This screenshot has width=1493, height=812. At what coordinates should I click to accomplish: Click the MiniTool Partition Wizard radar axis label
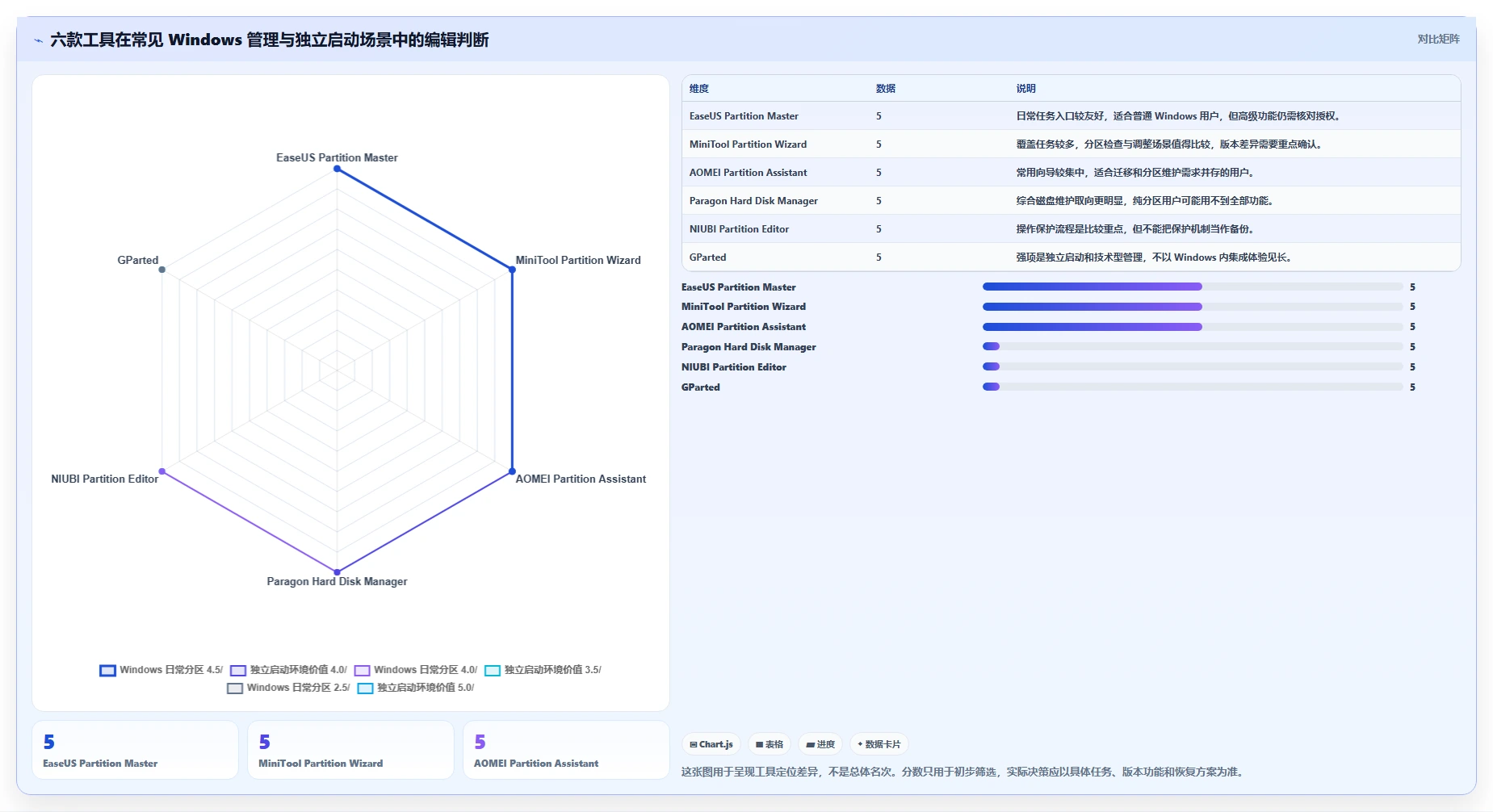[578, 260]
